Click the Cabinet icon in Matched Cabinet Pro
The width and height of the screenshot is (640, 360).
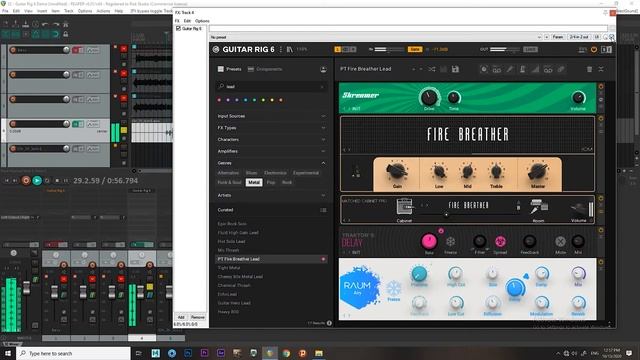click(404, 207)
